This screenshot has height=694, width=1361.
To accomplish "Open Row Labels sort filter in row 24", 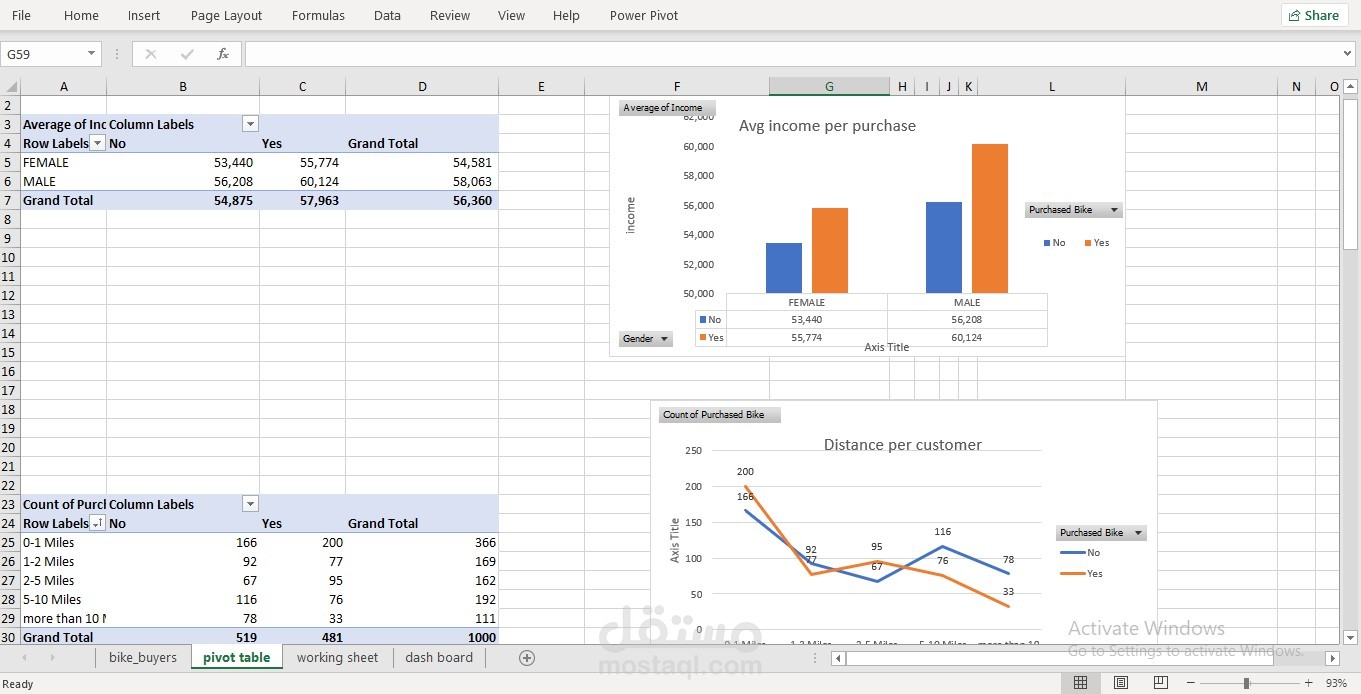I will 97,523.
